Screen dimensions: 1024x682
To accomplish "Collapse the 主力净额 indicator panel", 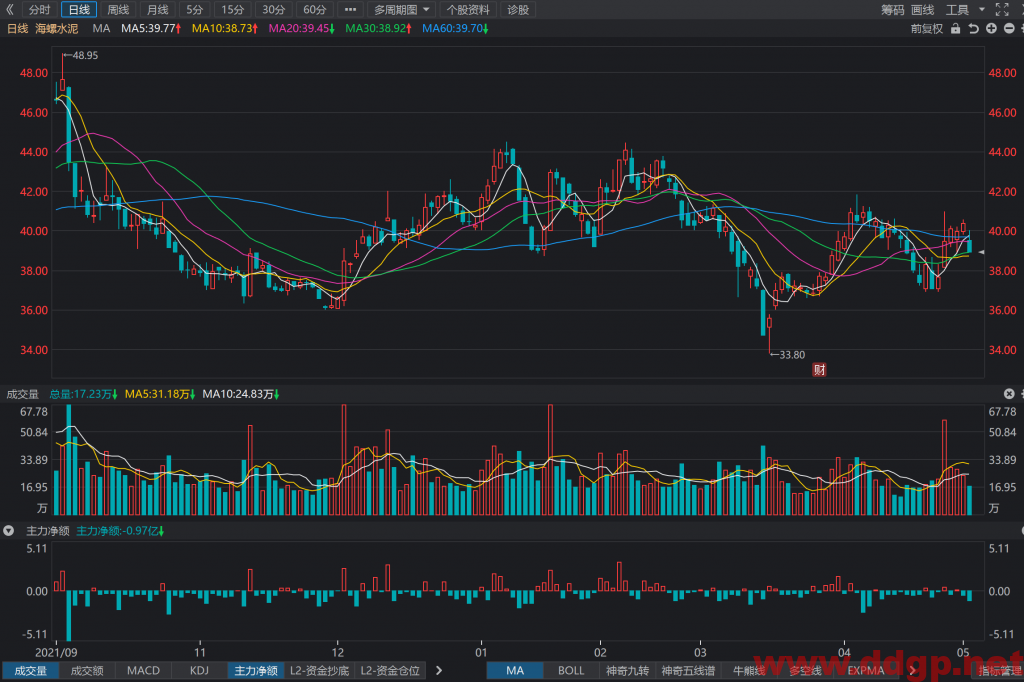I will click(x=8, y=531).
